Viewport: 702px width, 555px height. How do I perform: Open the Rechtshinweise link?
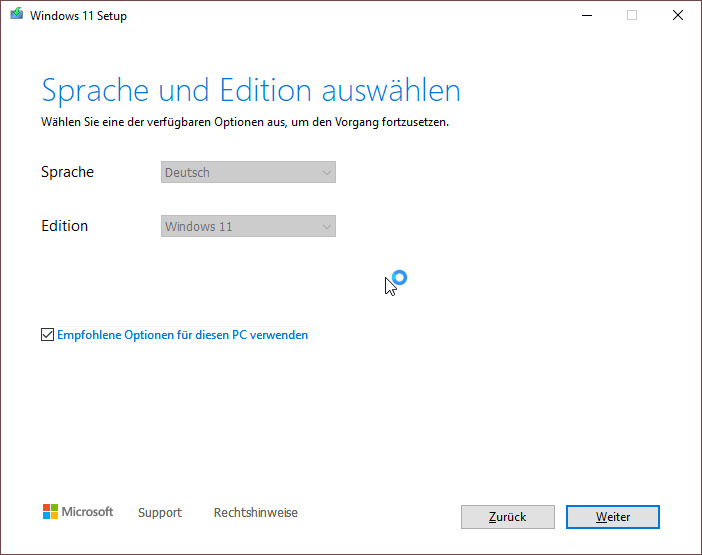click(x=256, y=512)
